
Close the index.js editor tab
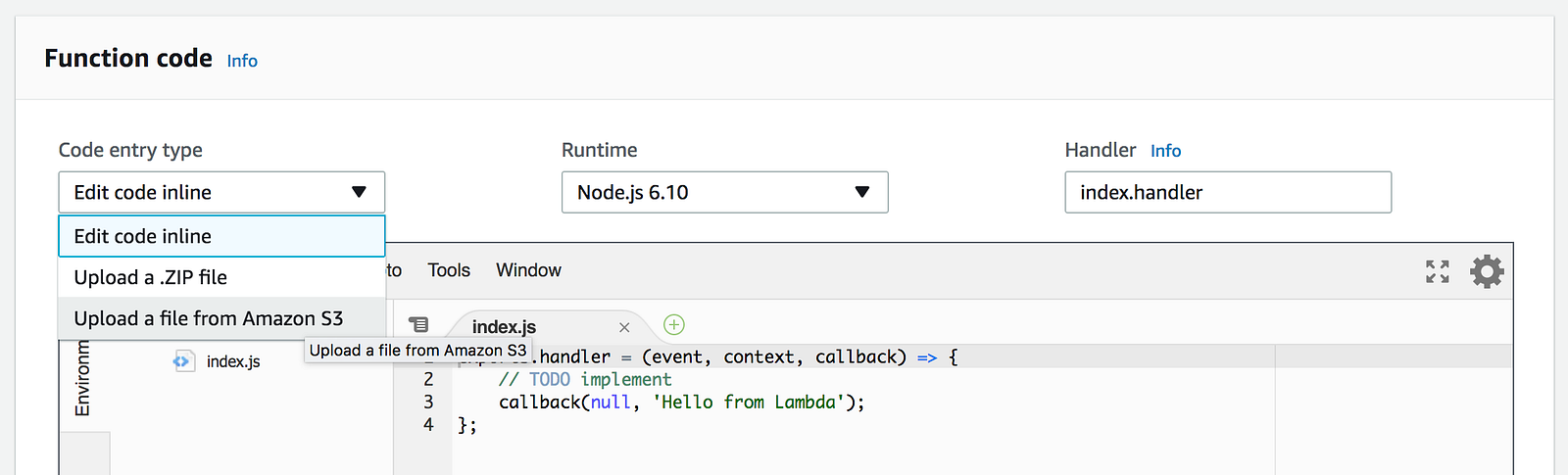coord(624,327)
